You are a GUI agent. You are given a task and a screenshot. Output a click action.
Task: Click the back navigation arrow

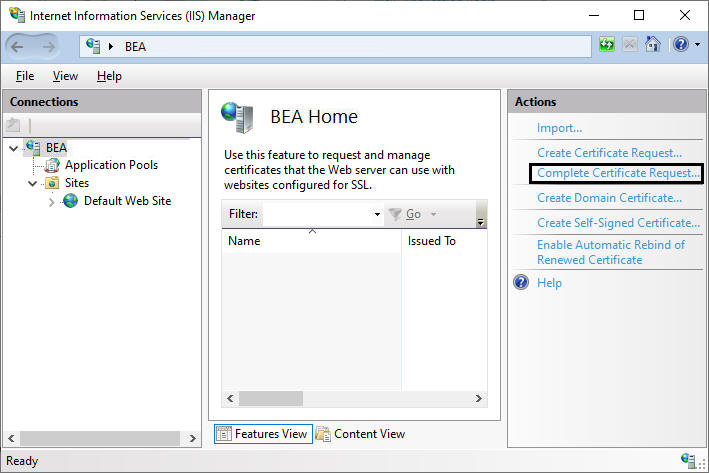point(17,47)
